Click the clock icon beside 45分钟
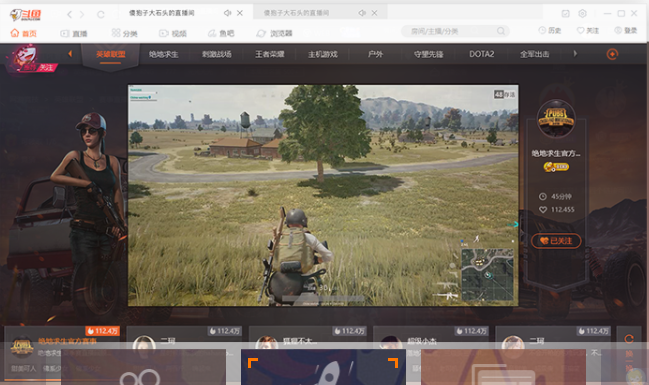Viewport: 649px width, 385px height. [543, 197]
